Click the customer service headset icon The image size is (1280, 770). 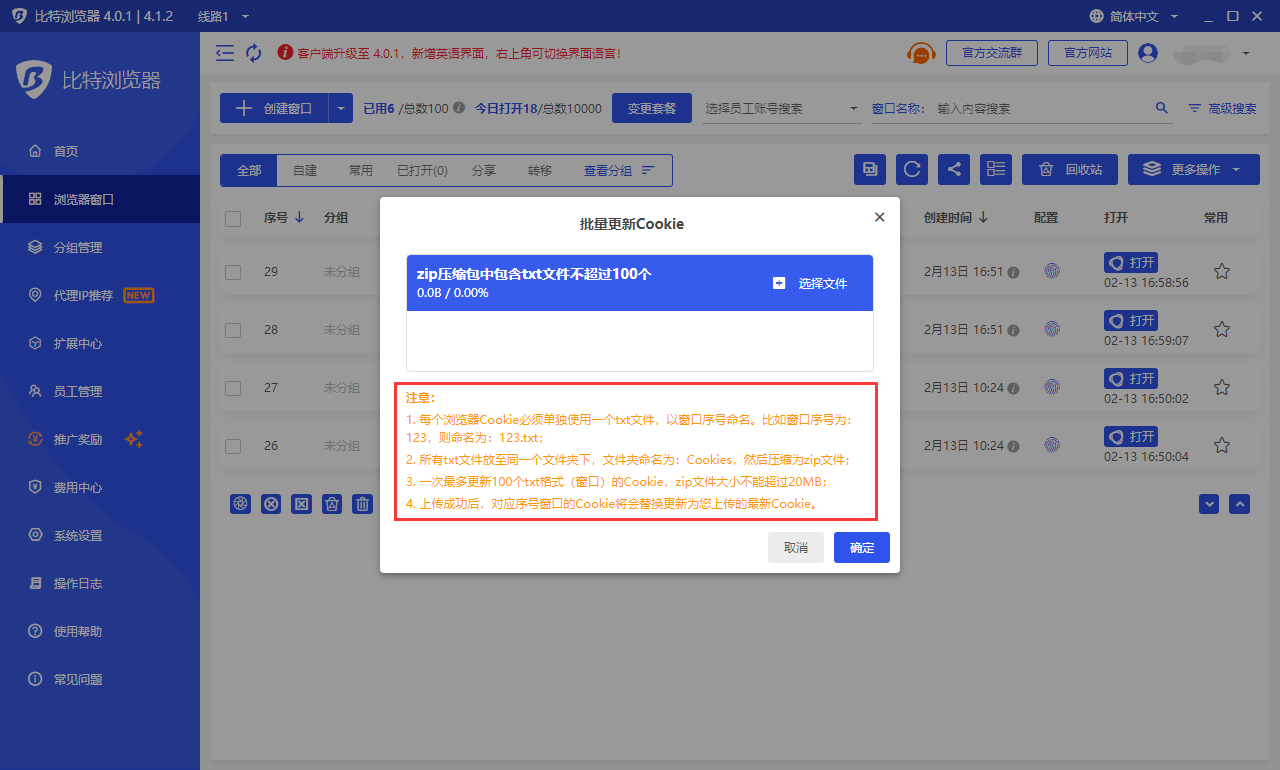coord(920,53)
